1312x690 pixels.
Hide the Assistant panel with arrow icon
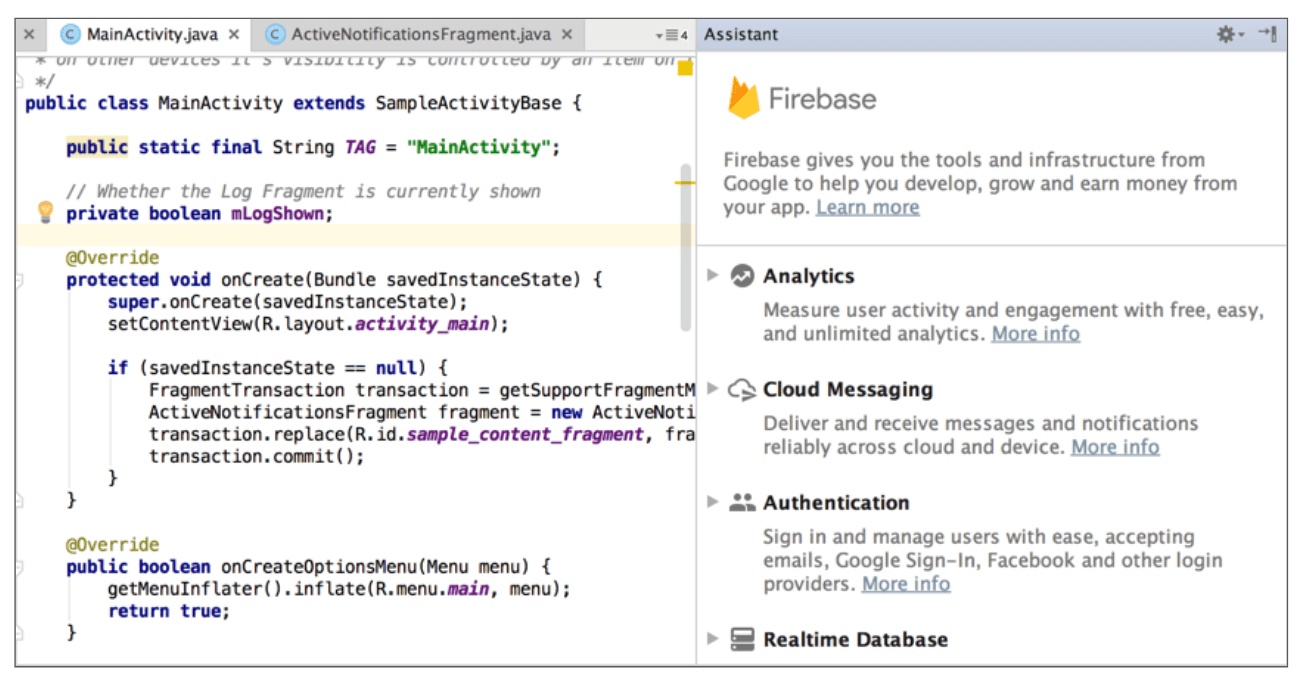1267,34
